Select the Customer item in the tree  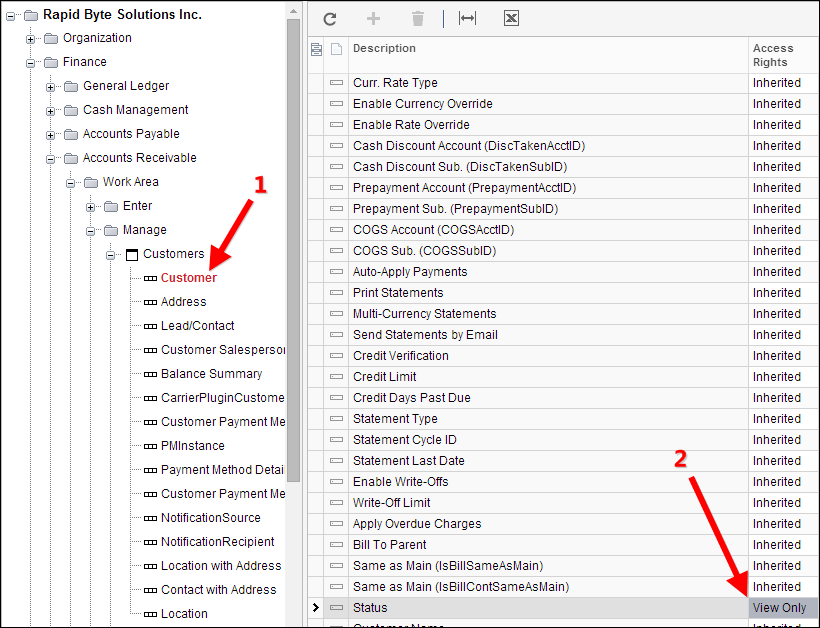(188, 277)
